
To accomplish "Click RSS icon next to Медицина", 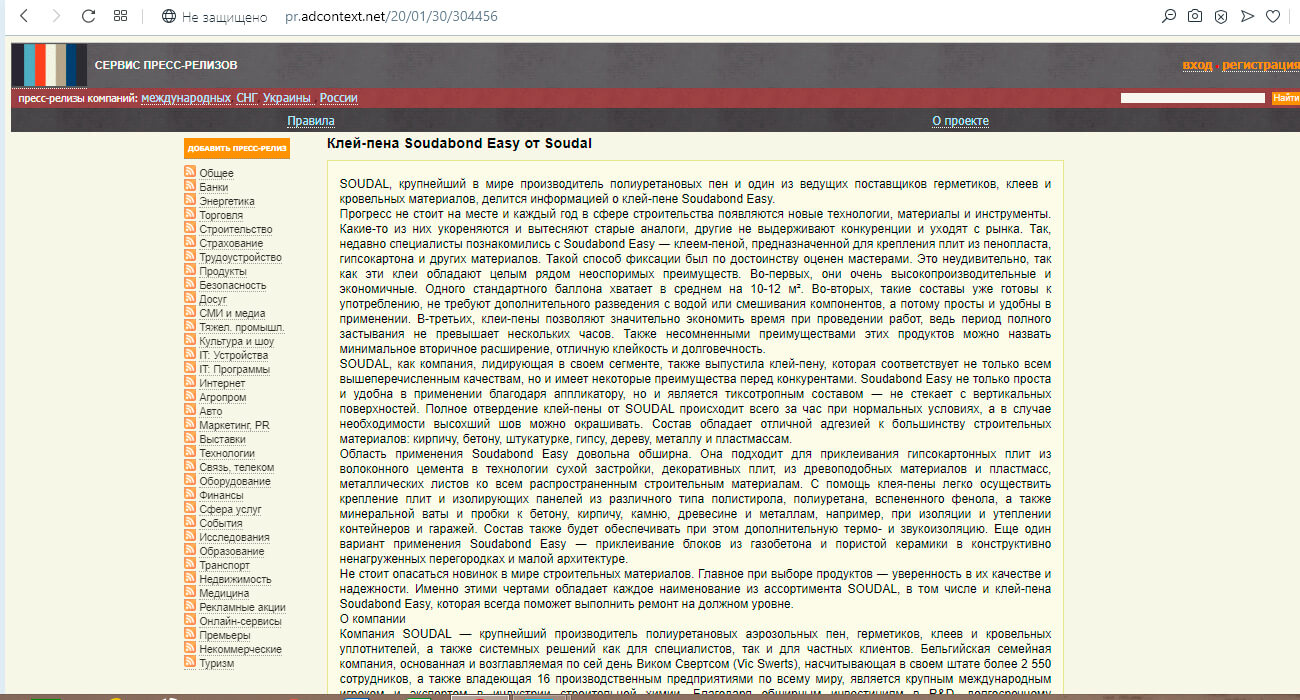I will [190, 593].
